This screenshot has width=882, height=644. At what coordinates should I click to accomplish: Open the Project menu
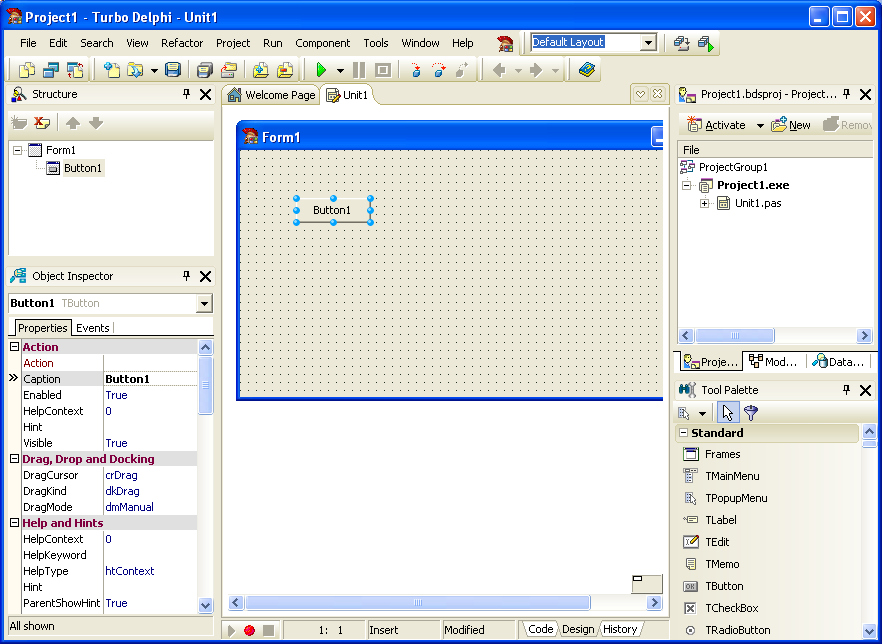click(x=233, y=43)
